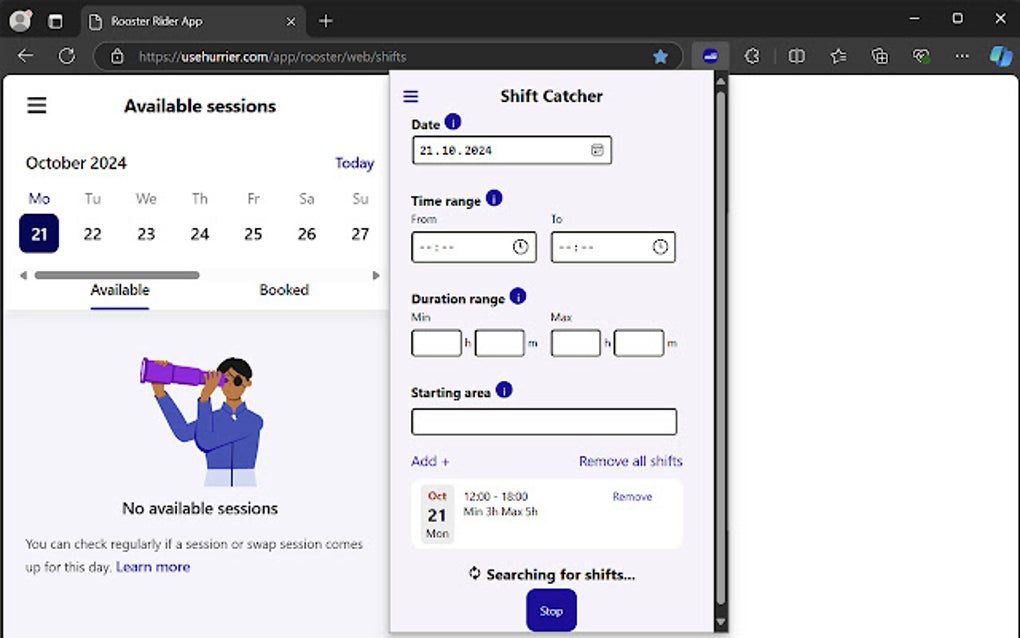
Task: Click Add + to add a shift
Action: click(430, 461)
